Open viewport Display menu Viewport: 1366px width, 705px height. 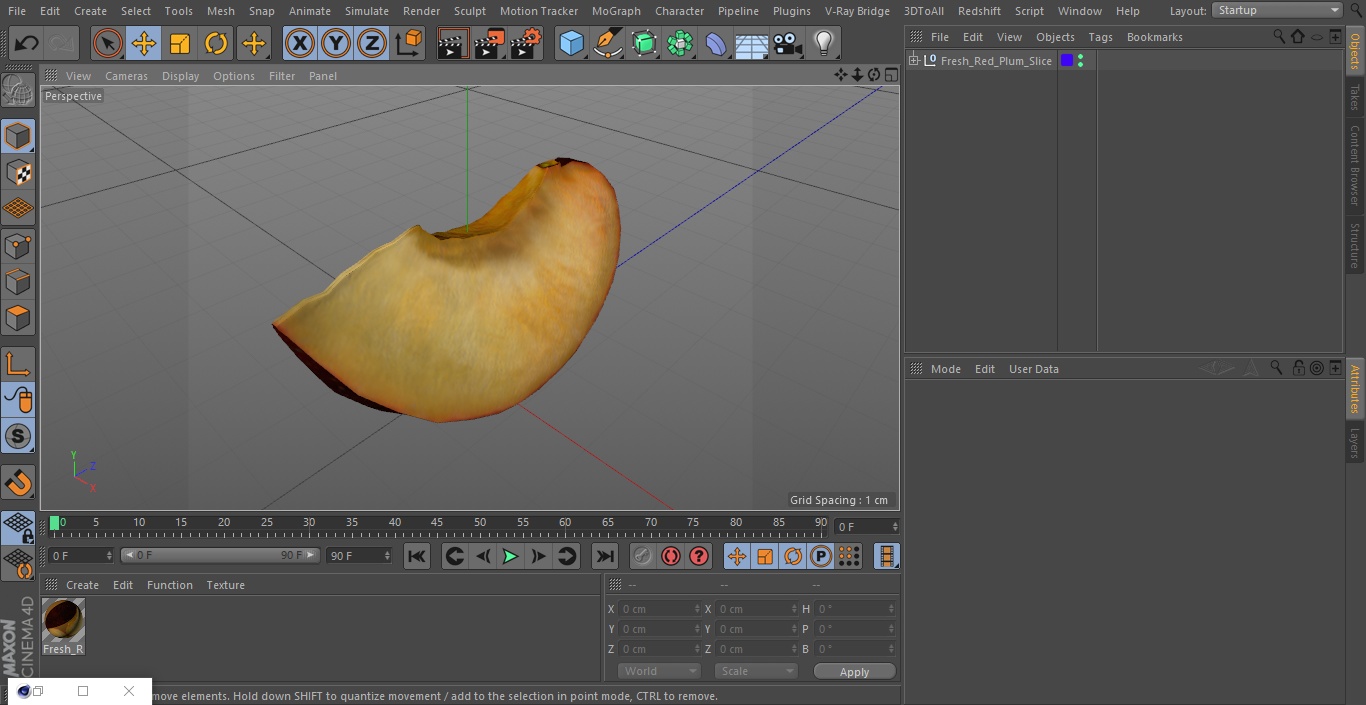pyautogui.click(x=180, y=76)
